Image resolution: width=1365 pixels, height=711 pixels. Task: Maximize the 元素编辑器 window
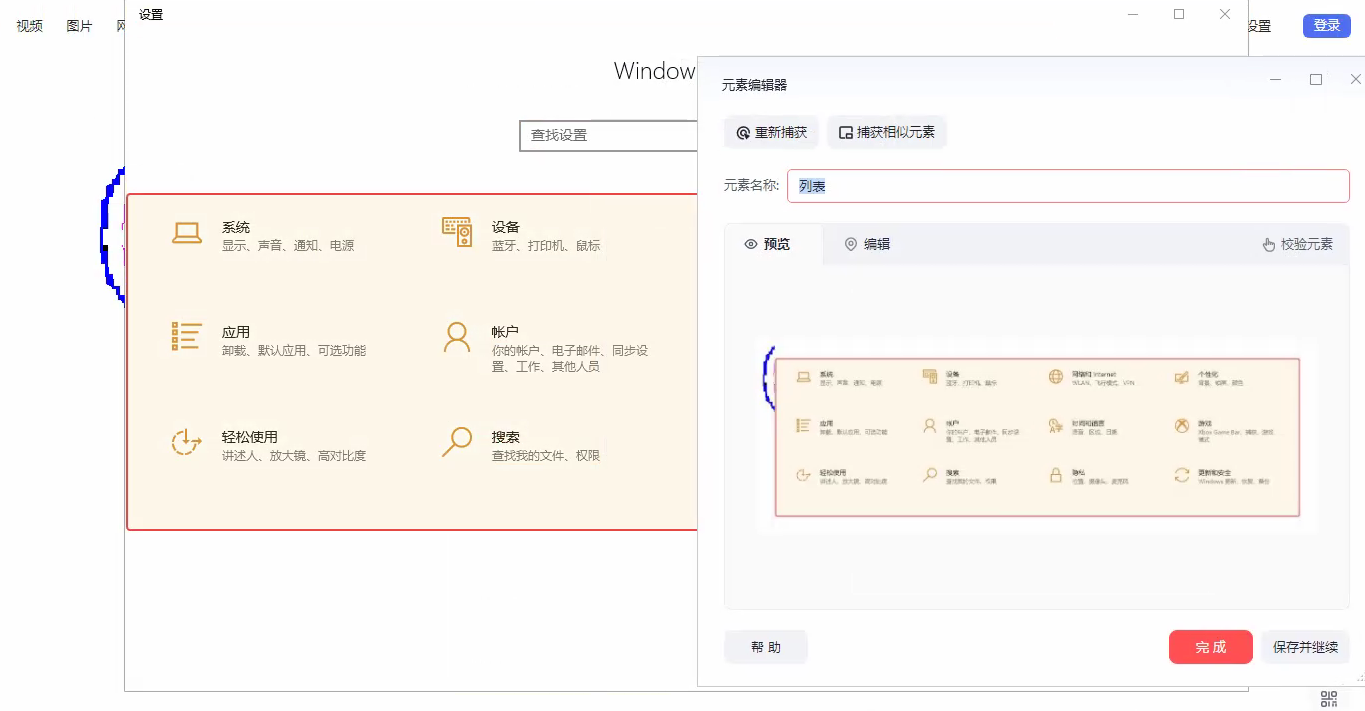[1316, 79]
